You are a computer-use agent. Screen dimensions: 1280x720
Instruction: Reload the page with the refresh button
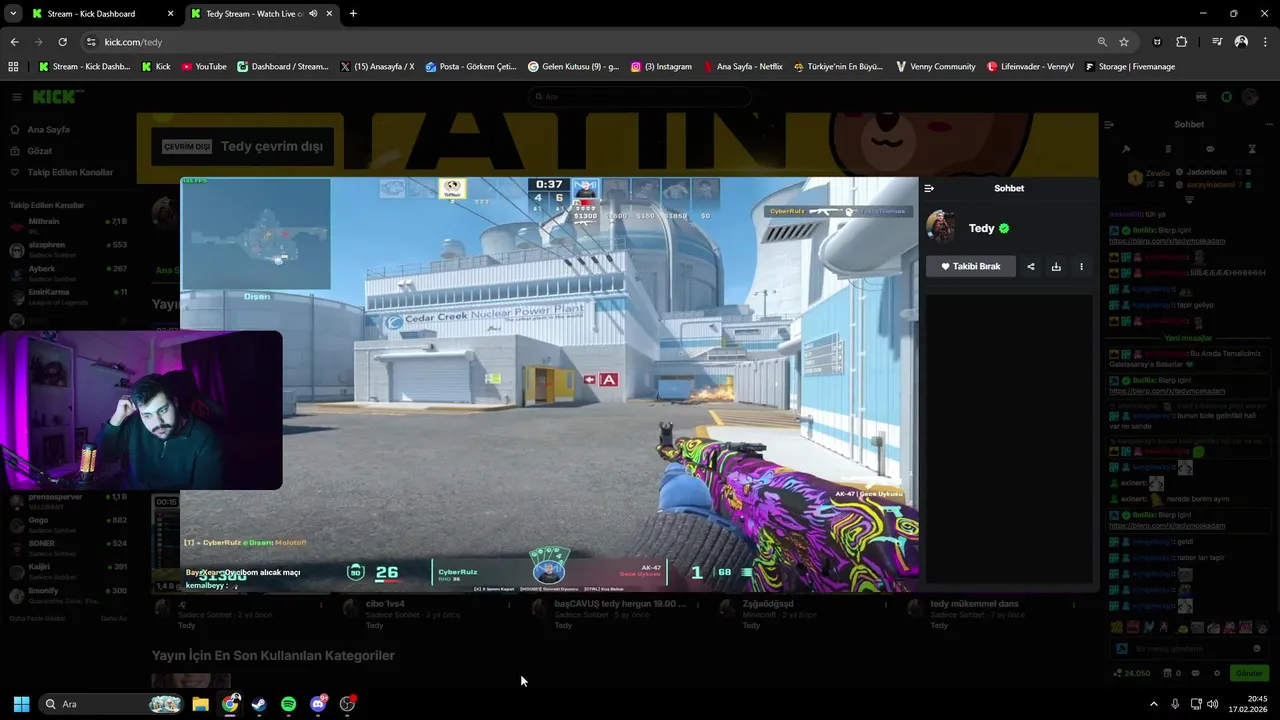(62, 42)
